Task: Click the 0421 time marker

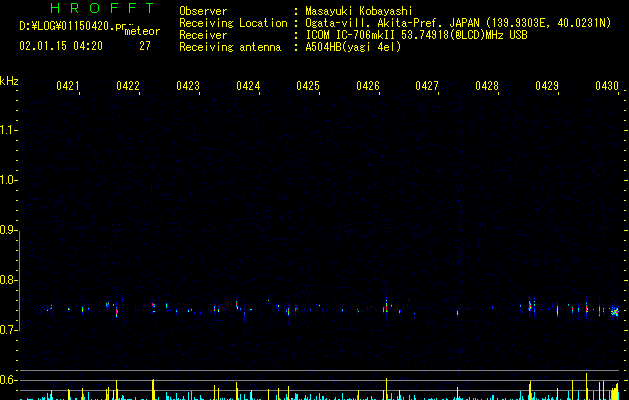Action: pyautogui.click(x=68, y=86)
